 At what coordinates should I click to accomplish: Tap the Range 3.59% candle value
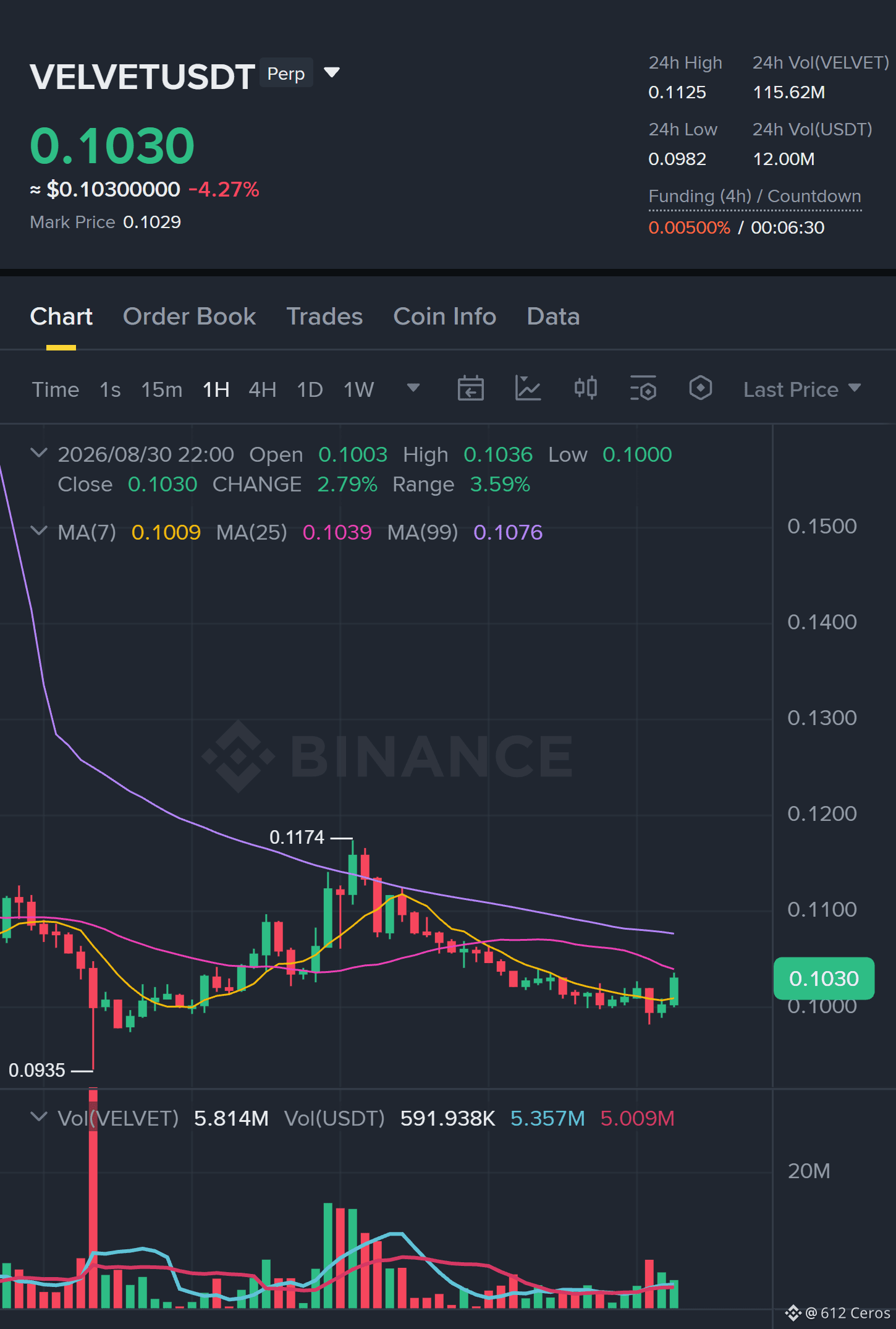[x=500, y=485]
